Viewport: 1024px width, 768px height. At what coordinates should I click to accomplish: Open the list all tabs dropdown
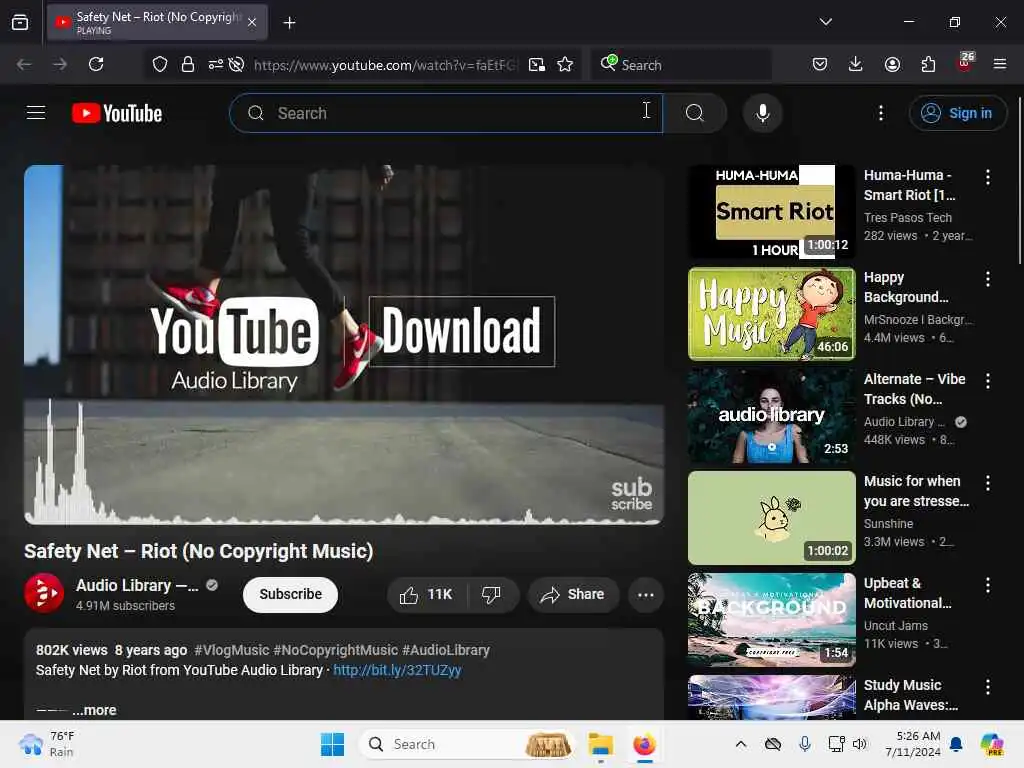click(825, 22)
